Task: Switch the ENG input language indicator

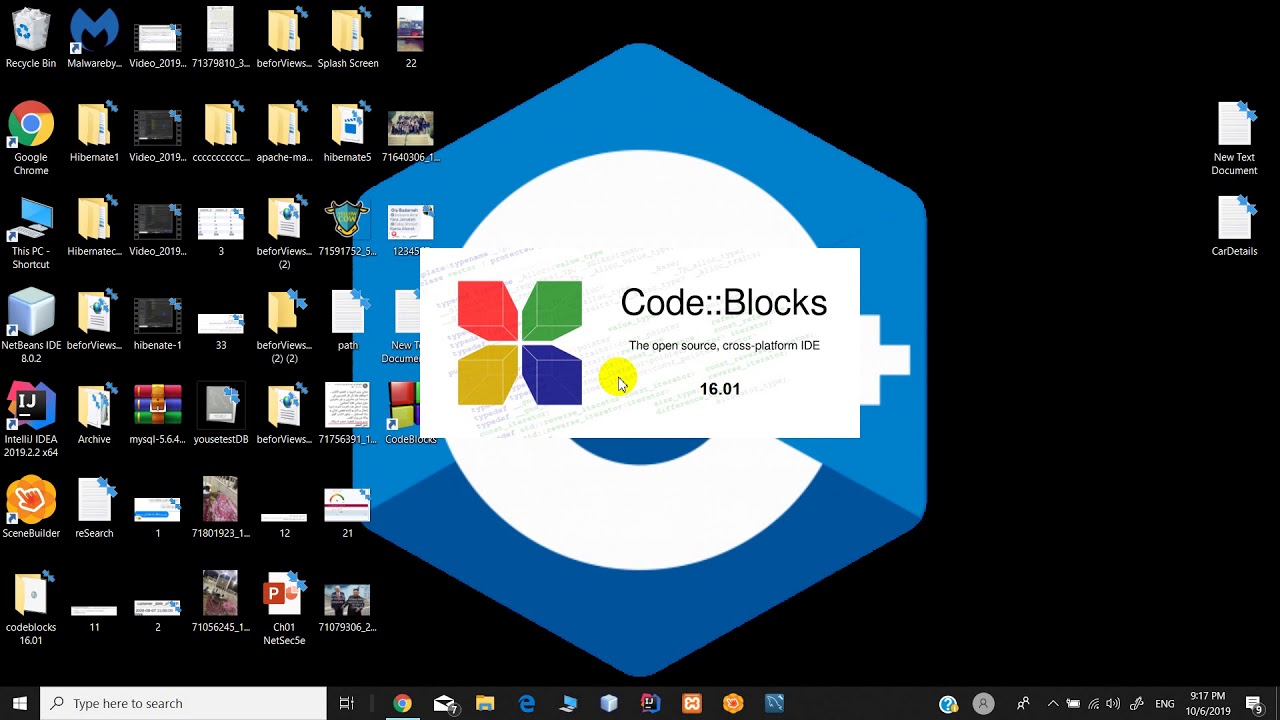Action: point(1164,703)
